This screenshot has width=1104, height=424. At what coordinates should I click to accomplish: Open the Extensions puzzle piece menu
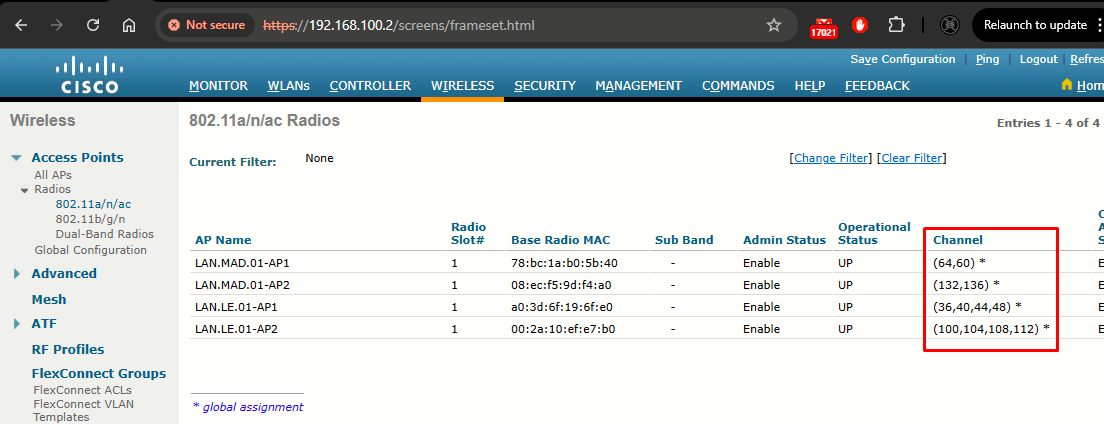(x=896, y=25)
